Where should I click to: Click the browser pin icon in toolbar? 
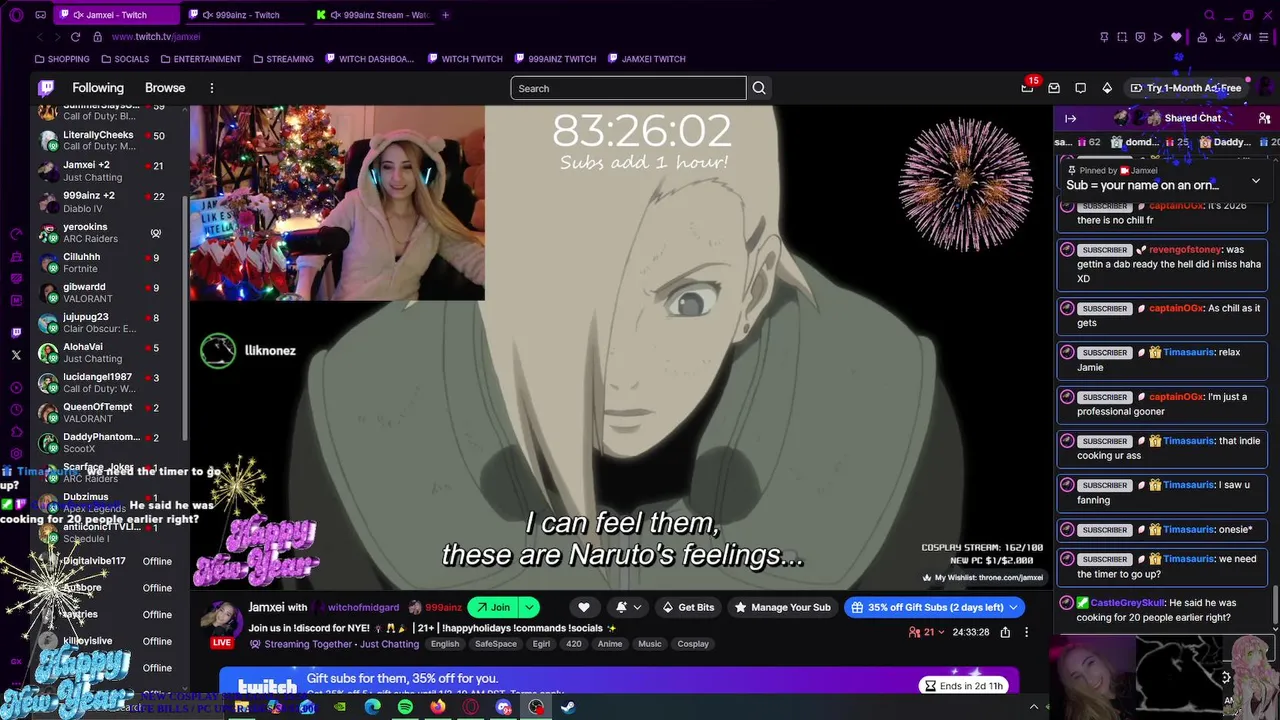pyautogui.click(x=1104, y=37)
